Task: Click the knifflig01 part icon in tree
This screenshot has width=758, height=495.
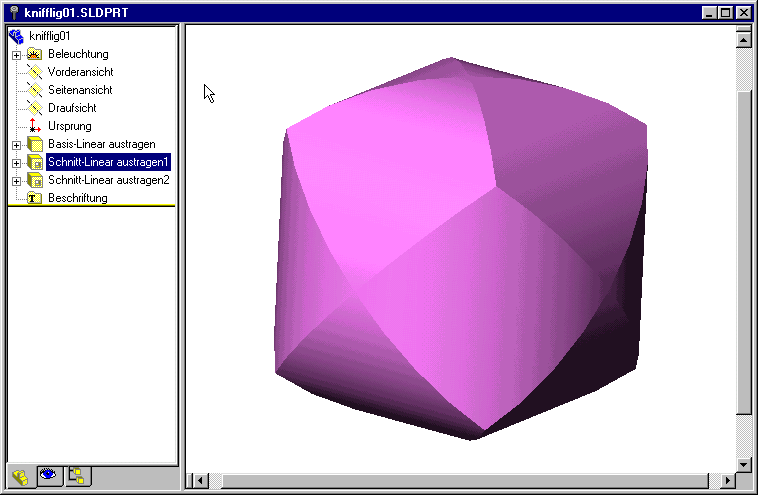Action: pos(16,36)
